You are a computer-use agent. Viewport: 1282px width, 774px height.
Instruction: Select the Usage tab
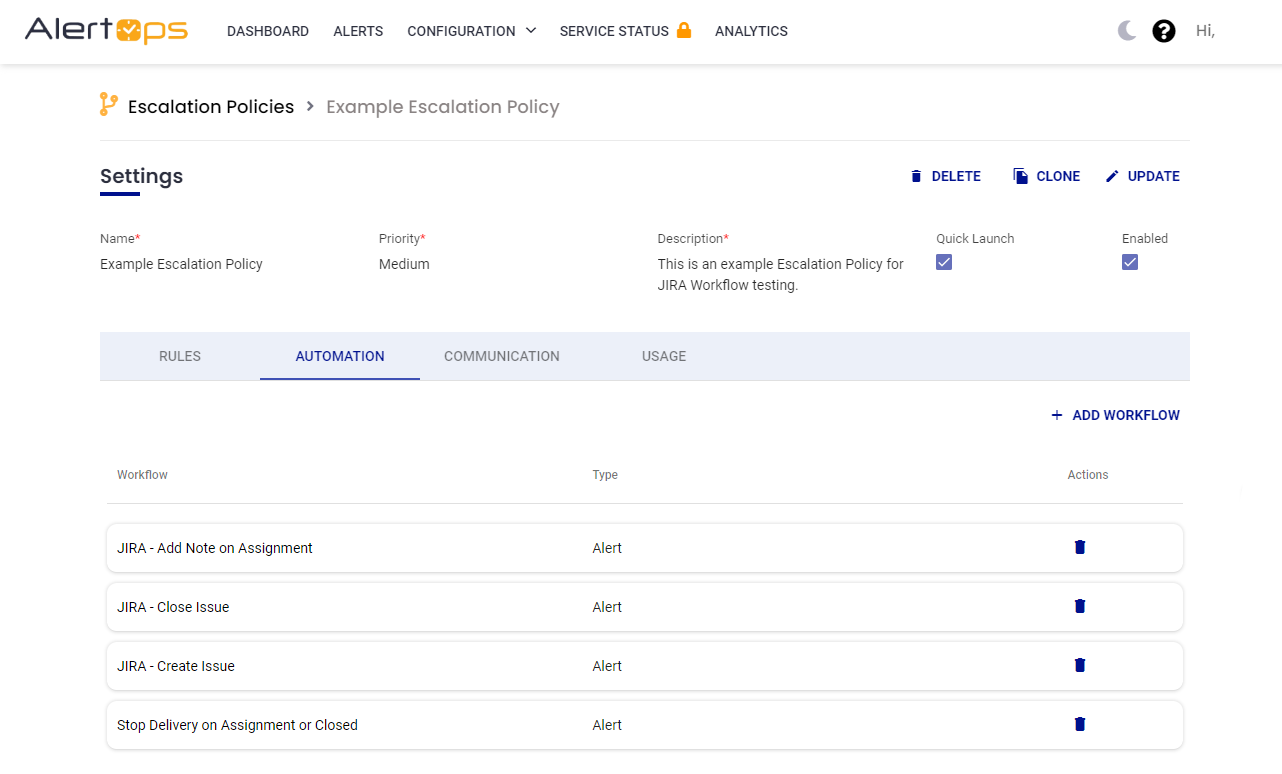click(664, 356)
